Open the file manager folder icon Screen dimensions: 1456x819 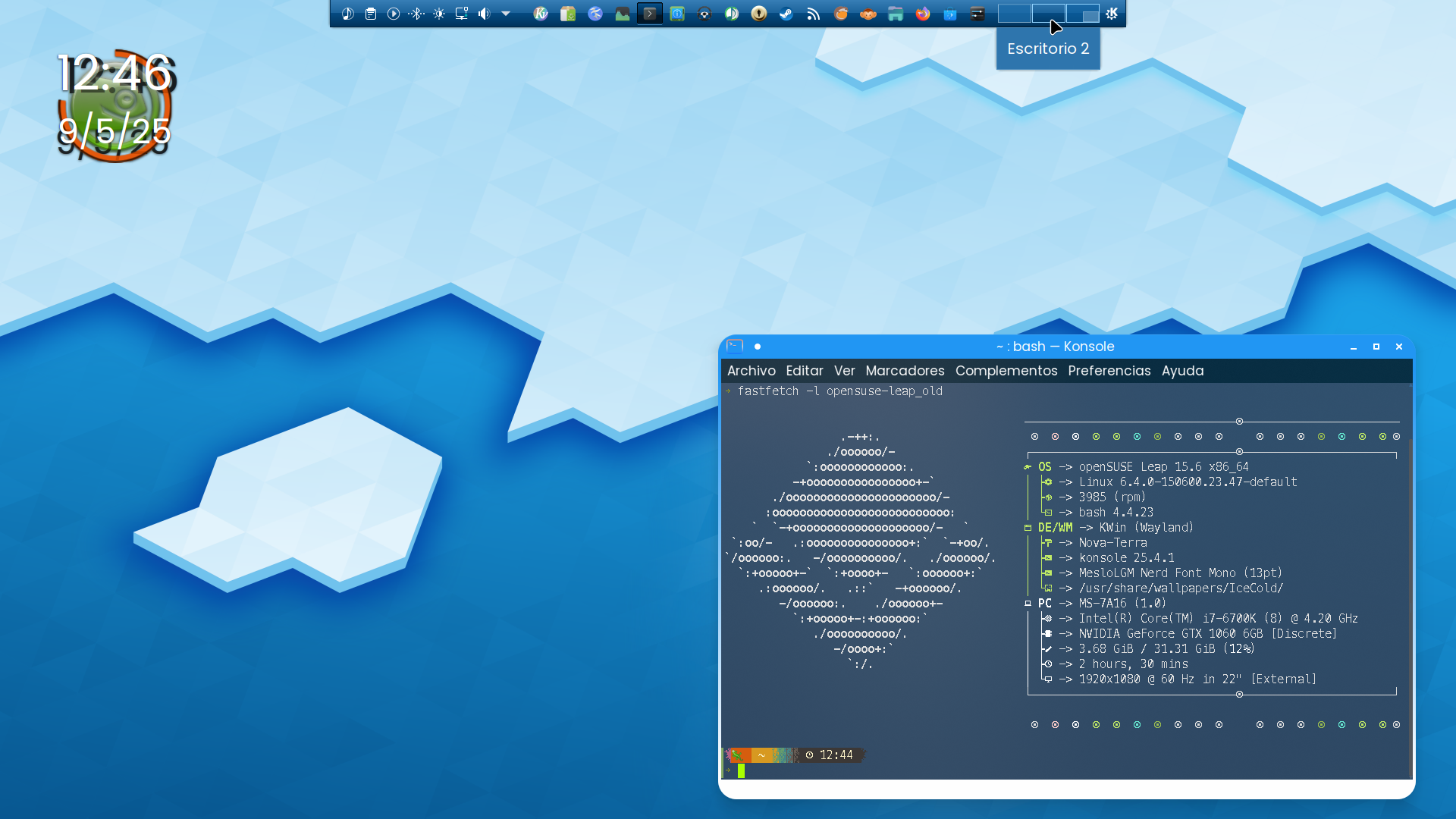click(896, 14)
